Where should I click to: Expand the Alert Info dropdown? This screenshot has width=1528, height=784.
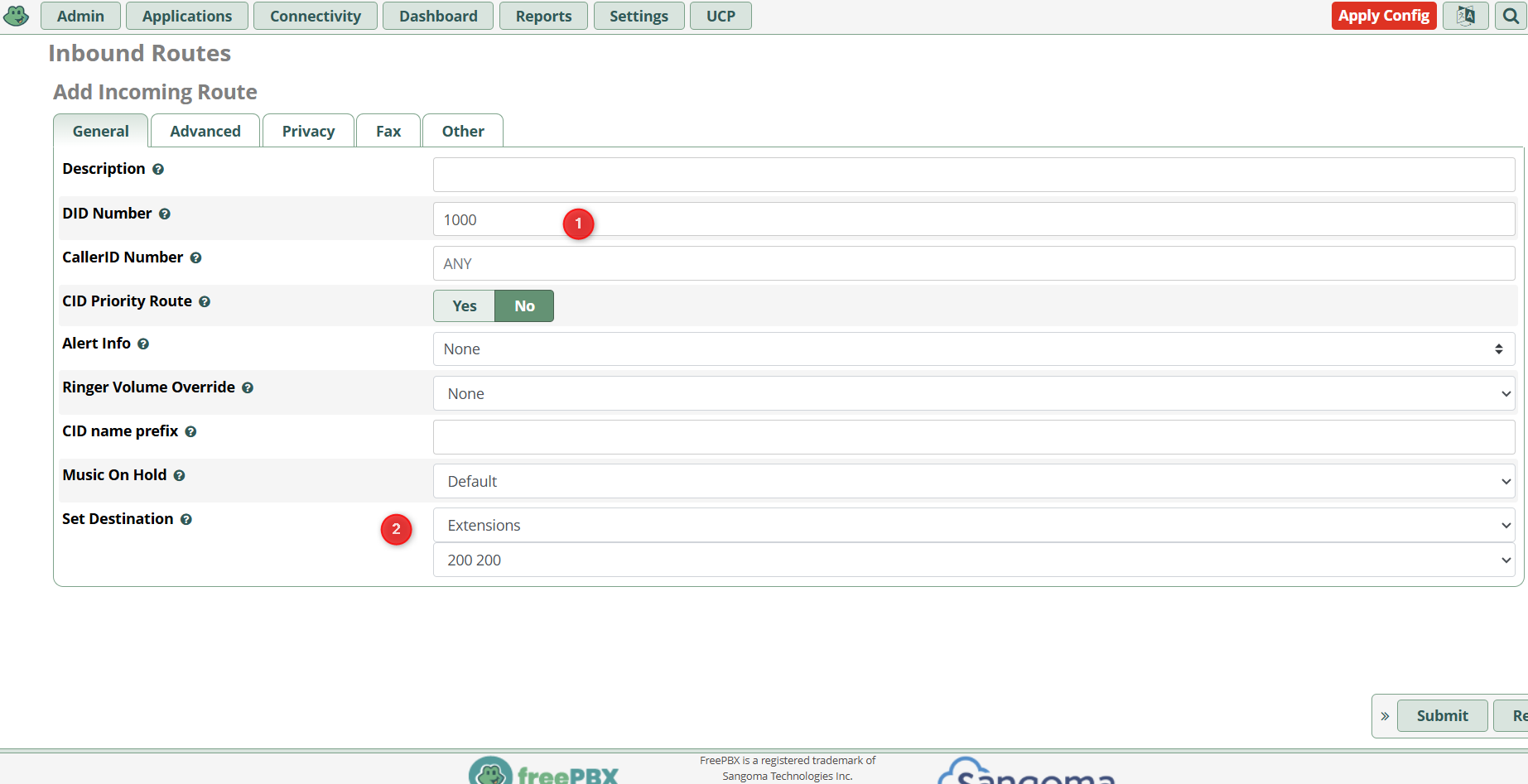coord(974,349)
